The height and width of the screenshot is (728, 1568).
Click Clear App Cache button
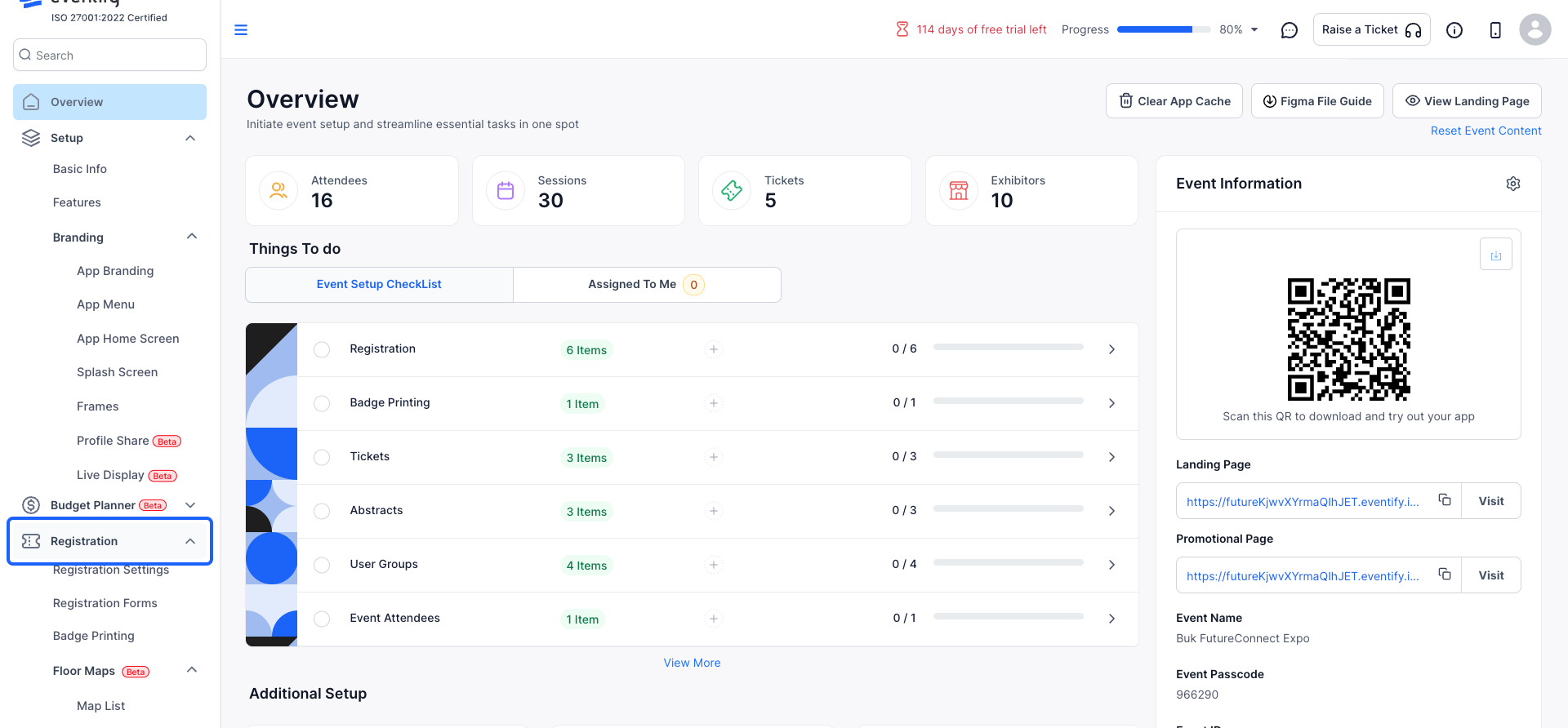pos(1174,101)
